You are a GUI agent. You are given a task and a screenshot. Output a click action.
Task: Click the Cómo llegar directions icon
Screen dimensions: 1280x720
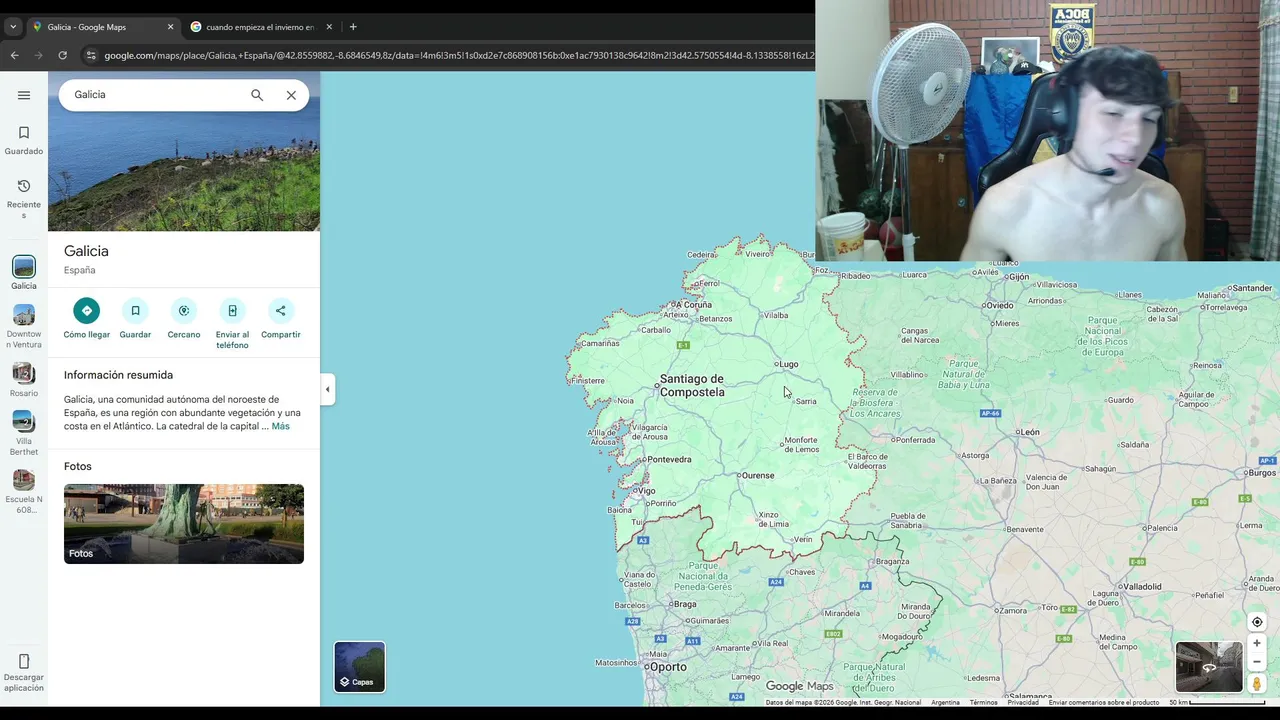point(87,311)
